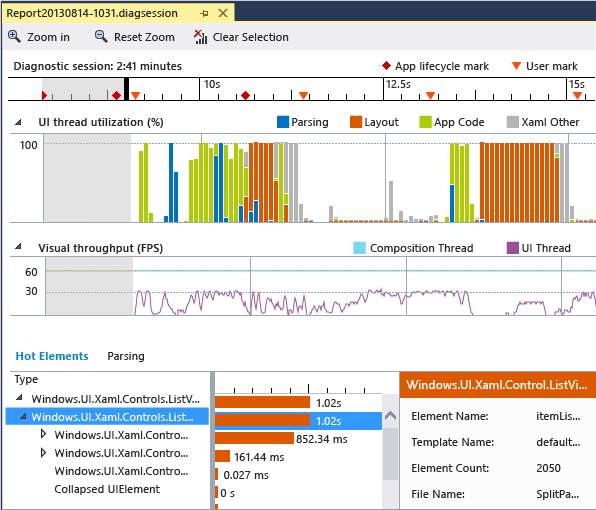Screen dimensions: 596x510
Task: Expand the first collapsed Windows.UI.Xaml.Contro... child
Action: 43,434
